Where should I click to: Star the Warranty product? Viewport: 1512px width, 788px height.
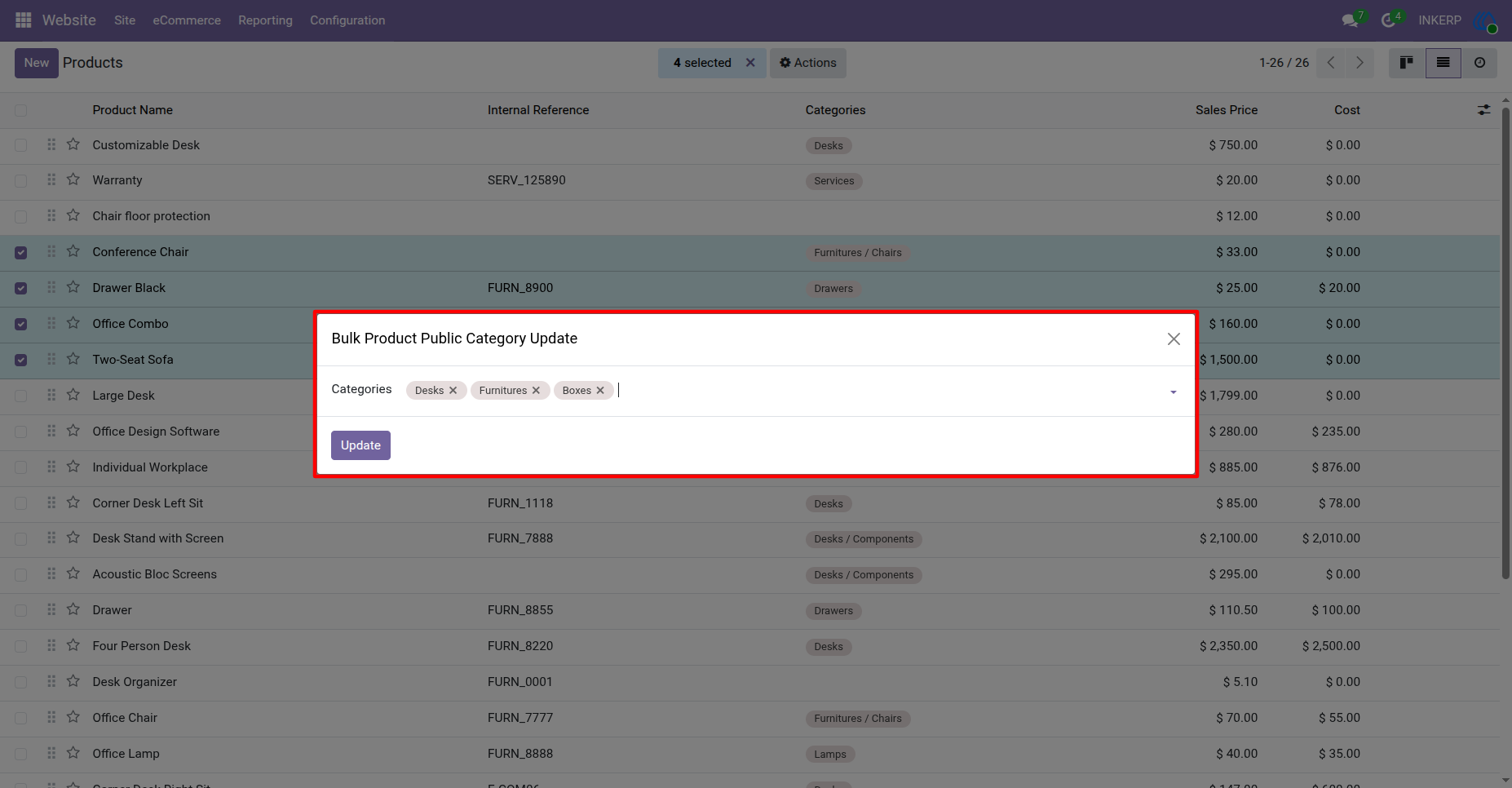(73, 179)
